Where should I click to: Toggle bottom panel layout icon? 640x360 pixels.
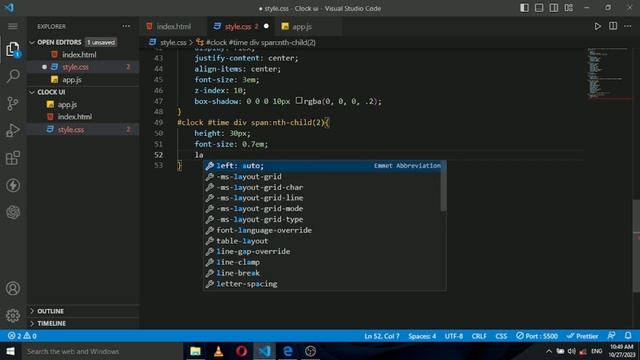[x=539, y=8]
